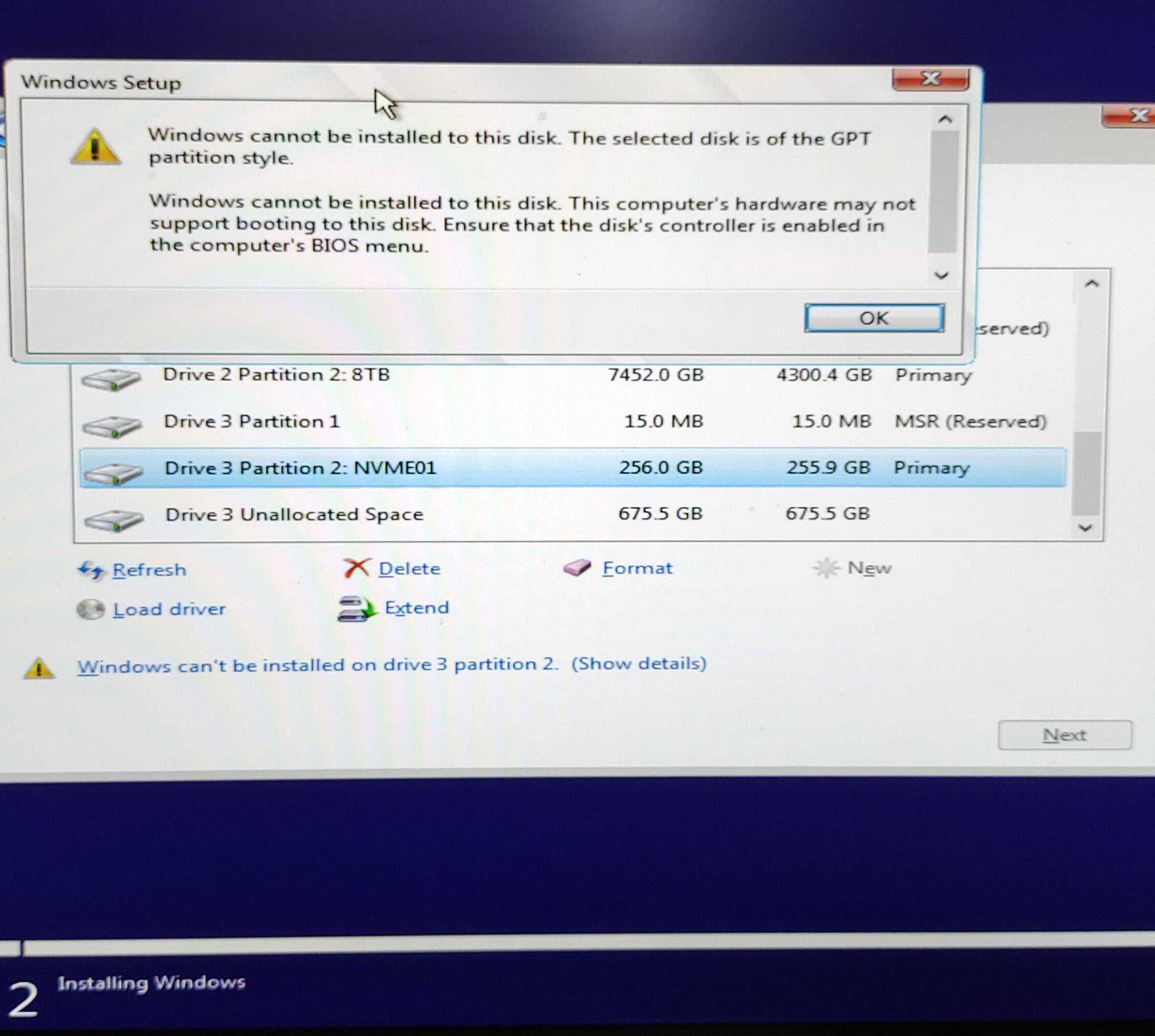Click the Load driver link text
This screenshot has height=1036, width=1155.
coord(169,609)
